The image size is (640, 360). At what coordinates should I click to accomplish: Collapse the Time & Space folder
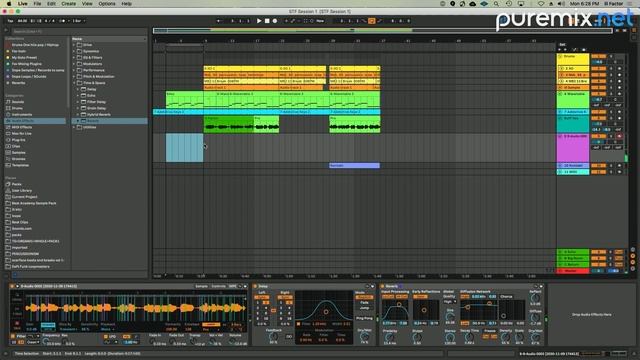tap(74, 83)
